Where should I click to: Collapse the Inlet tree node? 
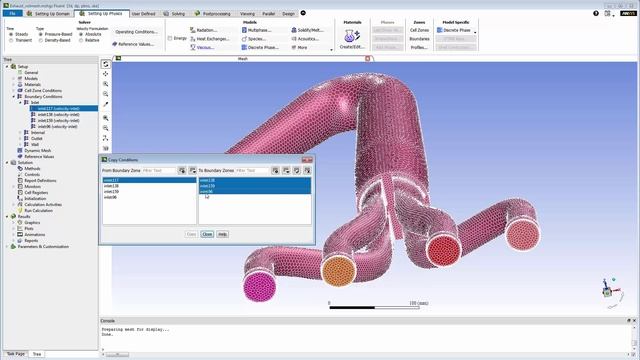[20, 102]
